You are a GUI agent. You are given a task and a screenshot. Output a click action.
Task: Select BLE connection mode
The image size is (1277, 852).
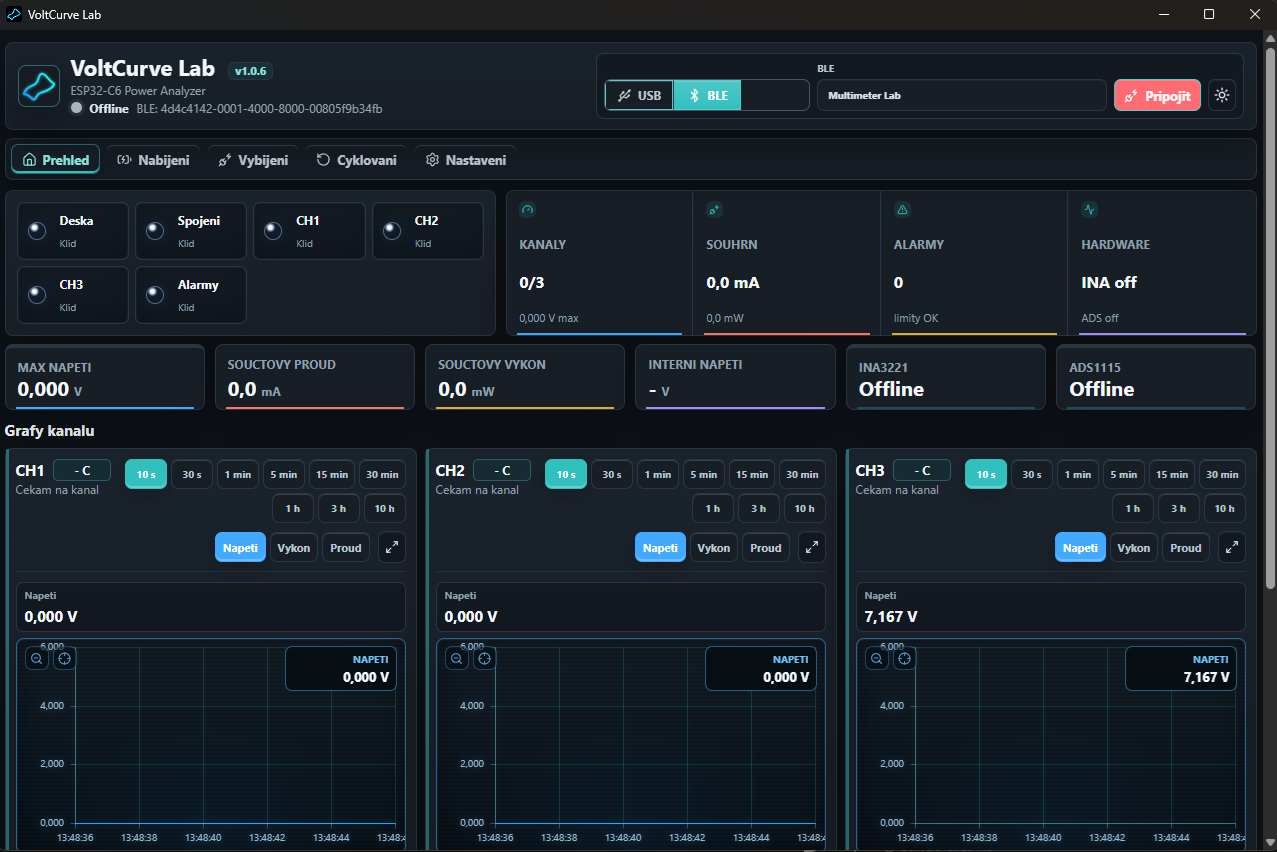(x=708, y=96)
